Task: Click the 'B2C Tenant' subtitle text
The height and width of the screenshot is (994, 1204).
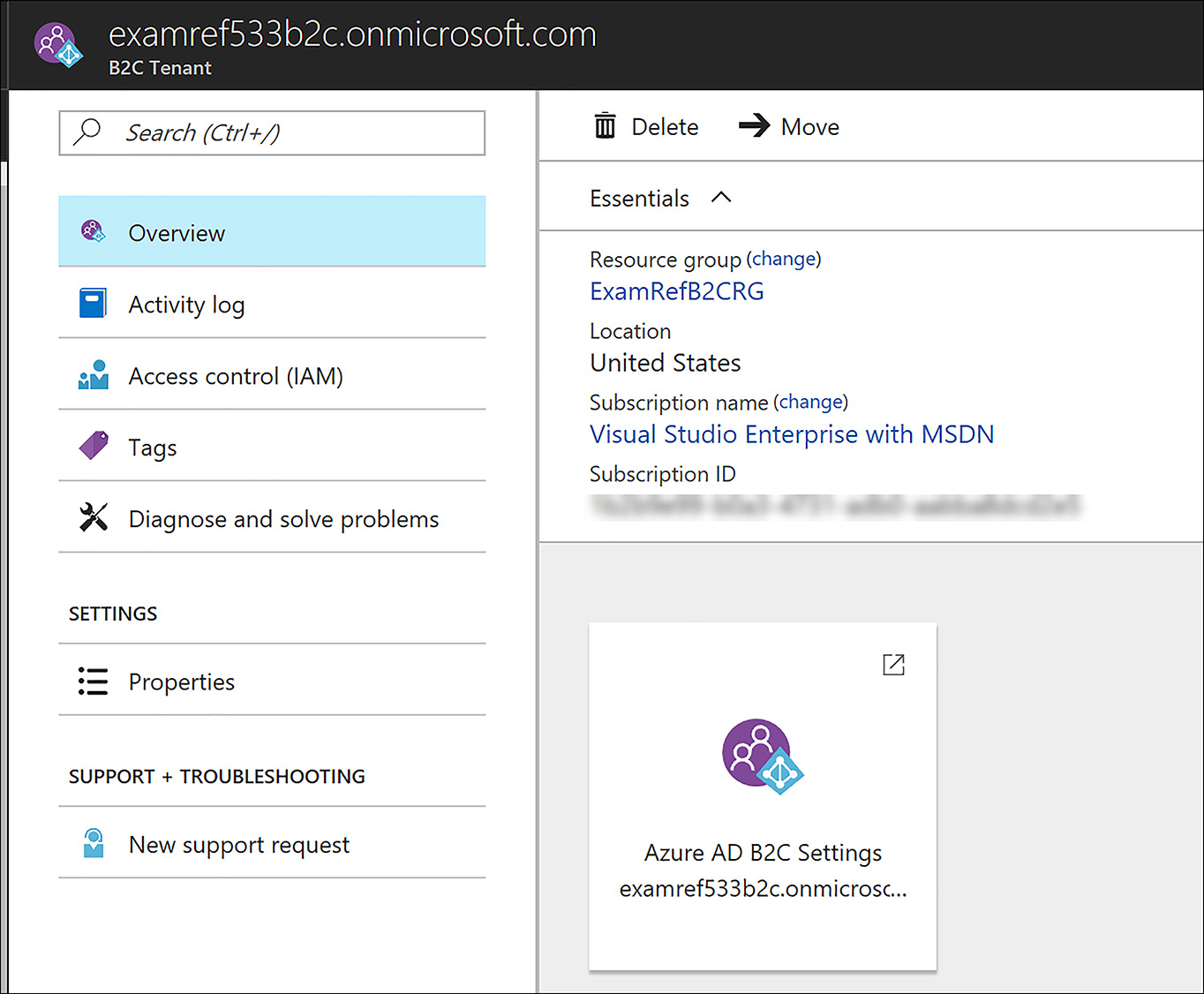Action: [x=160, y=68]
